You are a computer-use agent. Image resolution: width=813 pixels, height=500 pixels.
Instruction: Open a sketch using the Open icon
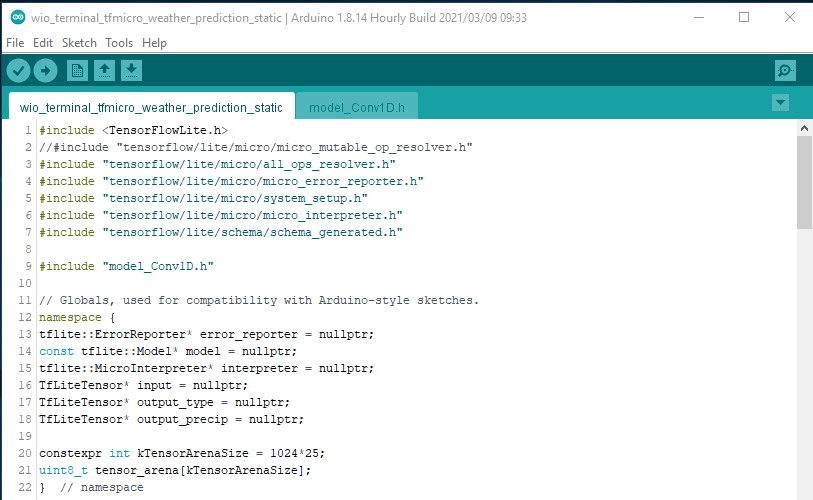click(x=104, y=70)
